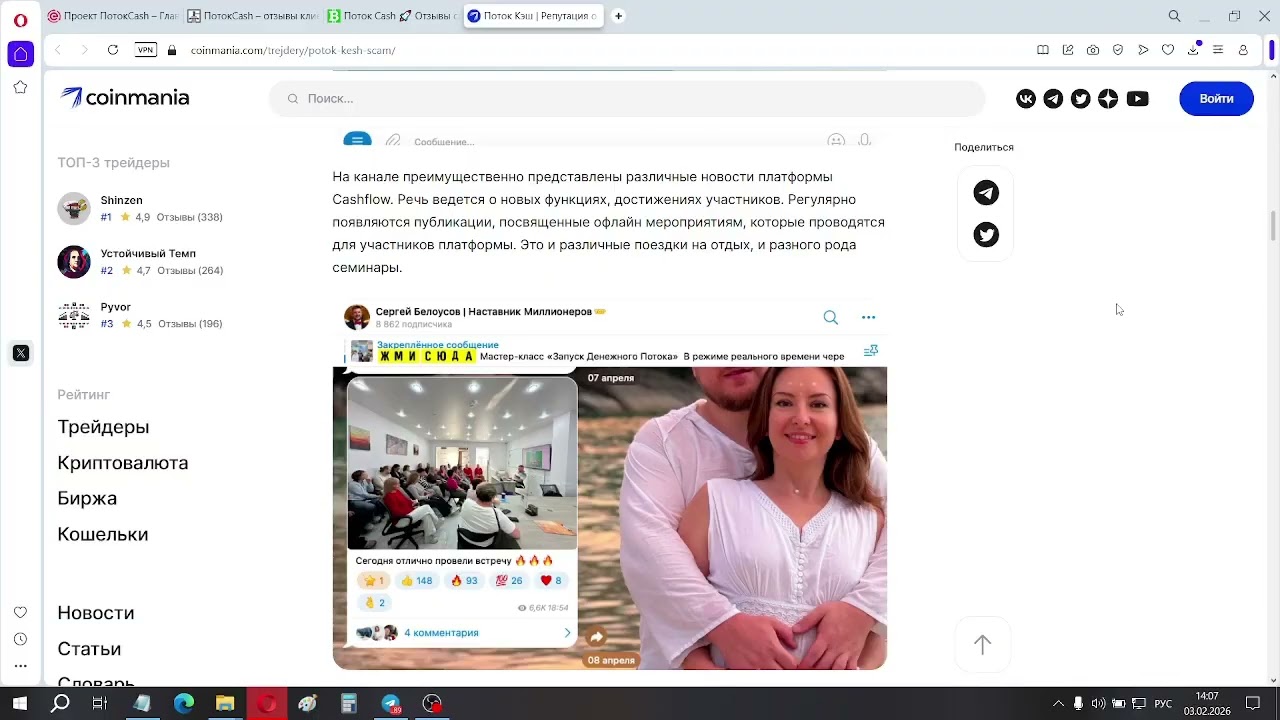The width and height of the screenshot is (1280, 720).
Task: Share the article via Twitter
Action: (986, 235)
